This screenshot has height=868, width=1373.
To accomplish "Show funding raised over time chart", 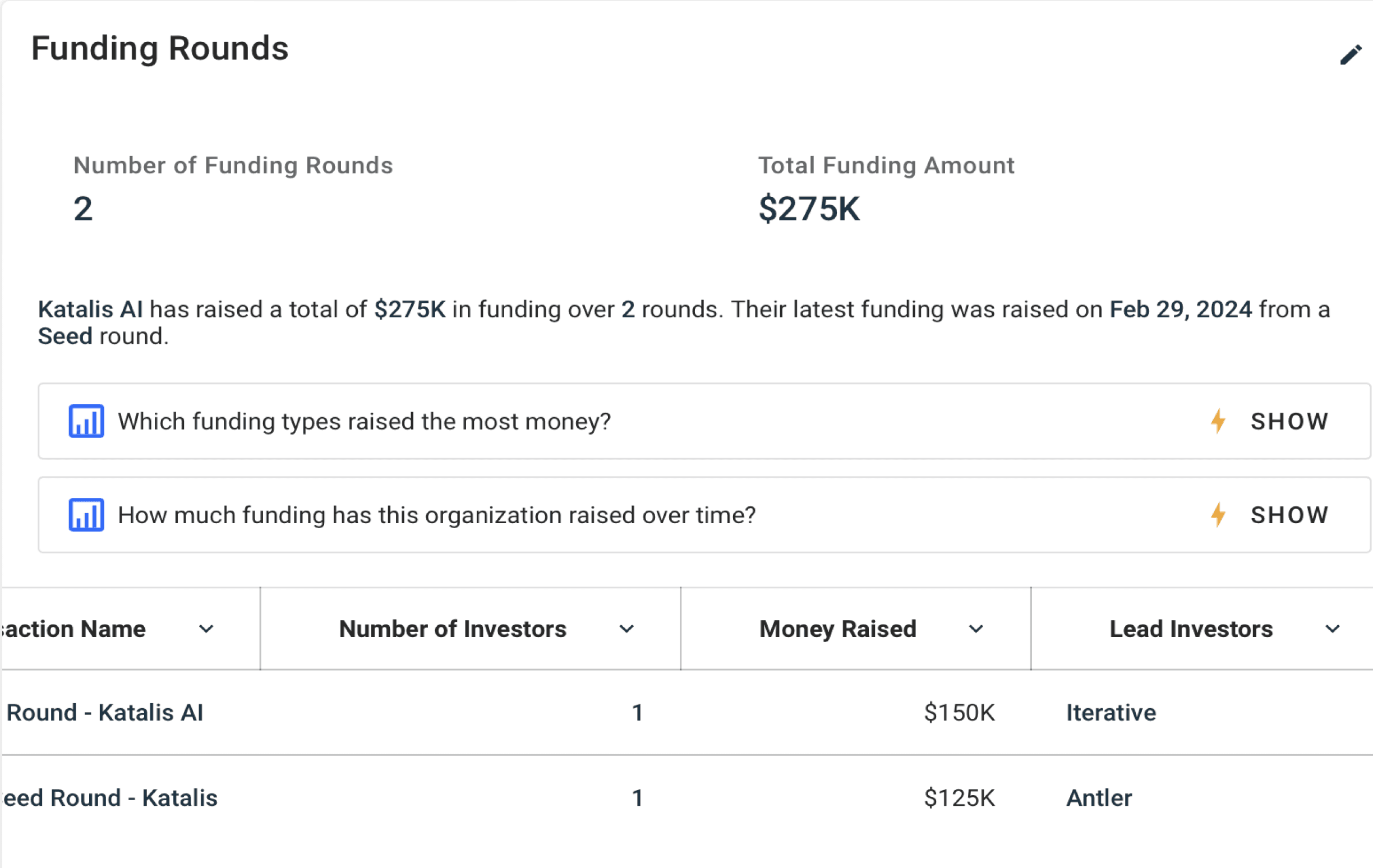I will [x=1289, y=515].
